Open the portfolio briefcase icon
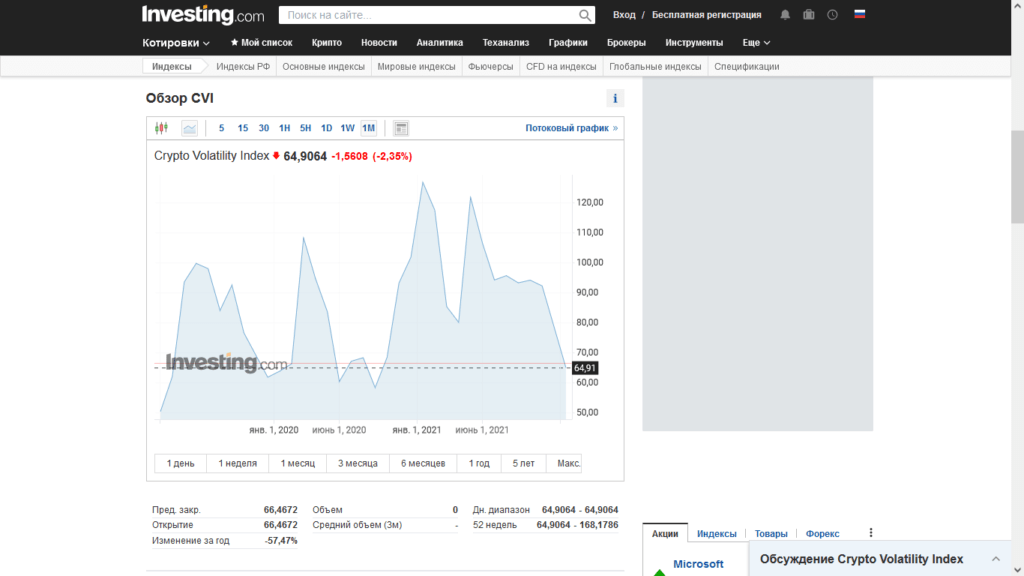 coord(808,15)
